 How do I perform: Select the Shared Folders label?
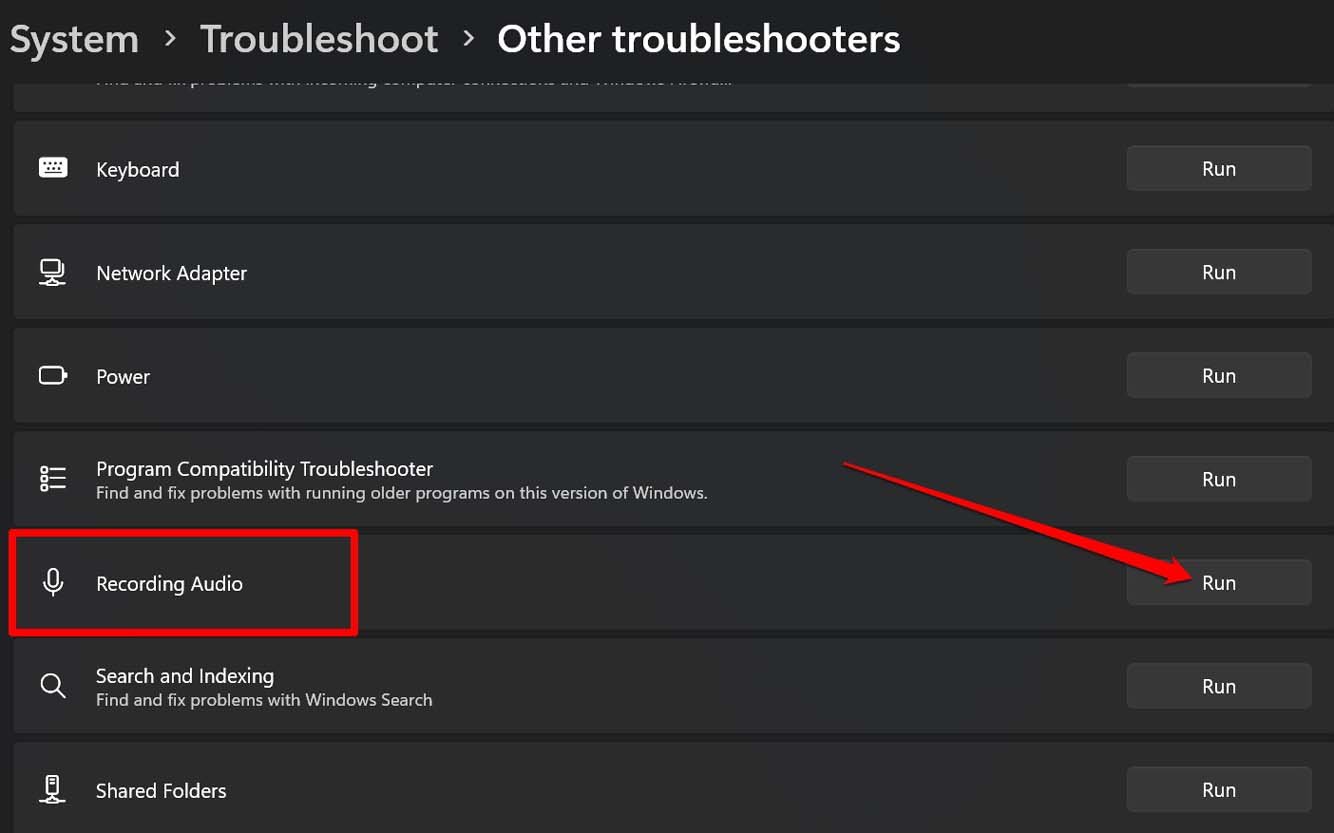tap(161, 790)
